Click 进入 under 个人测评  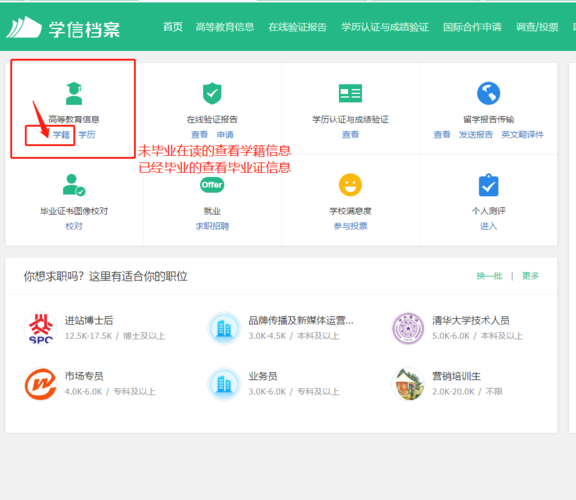(x=488, y=226)
